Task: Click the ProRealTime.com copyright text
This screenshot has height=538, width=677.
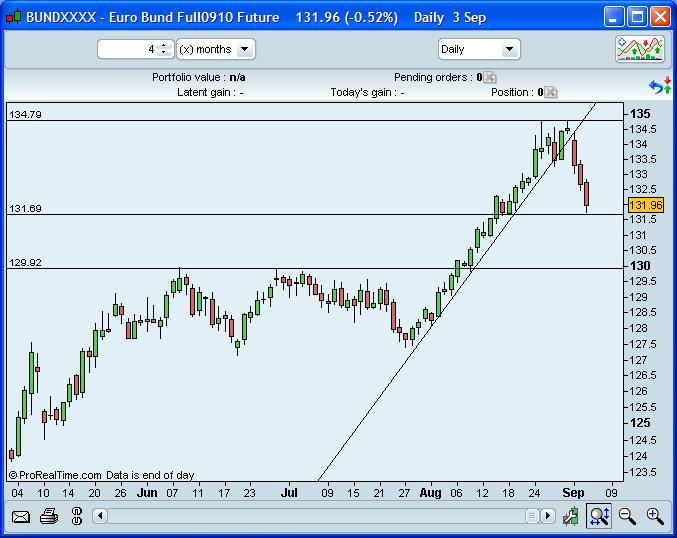Action: (x=55, y=475)
